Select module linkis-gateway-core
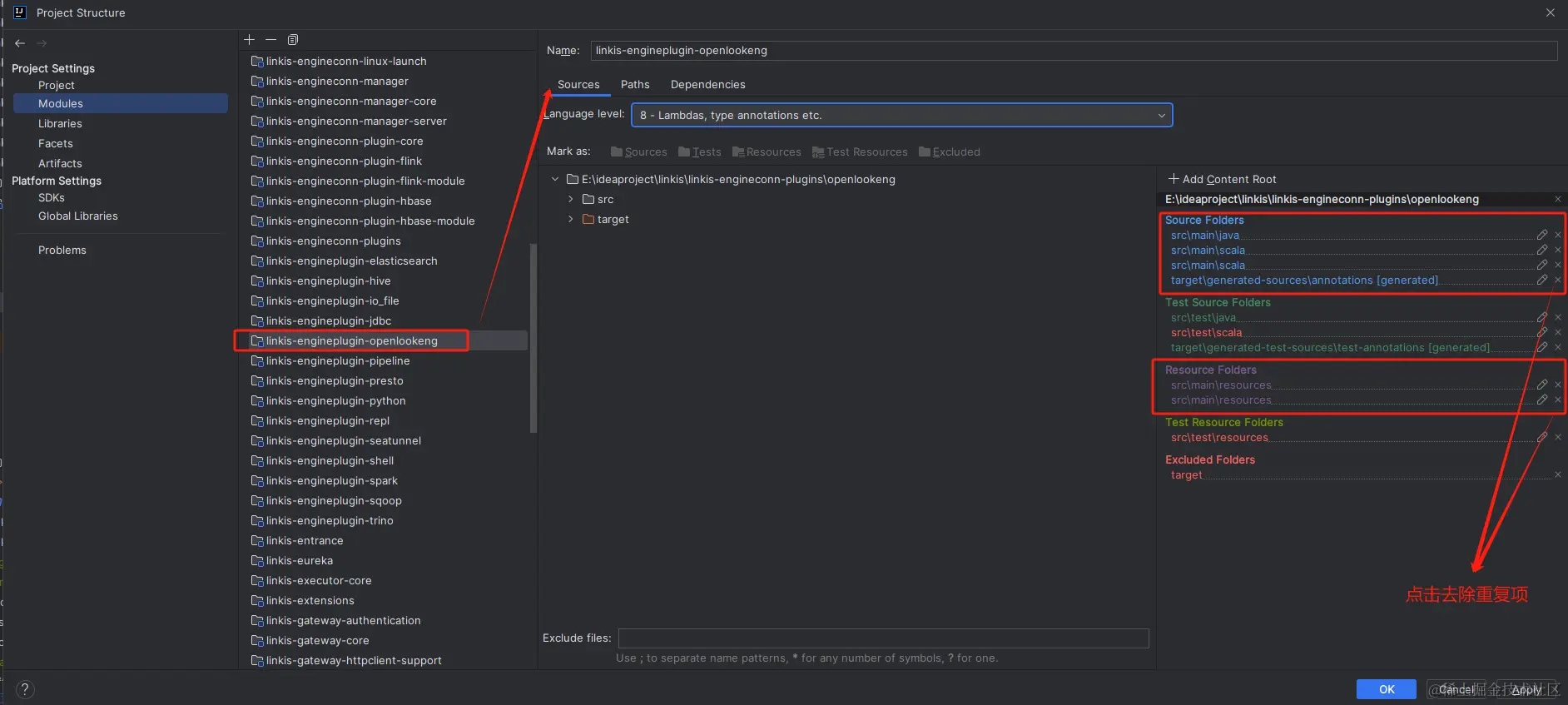 pos(317,640)
